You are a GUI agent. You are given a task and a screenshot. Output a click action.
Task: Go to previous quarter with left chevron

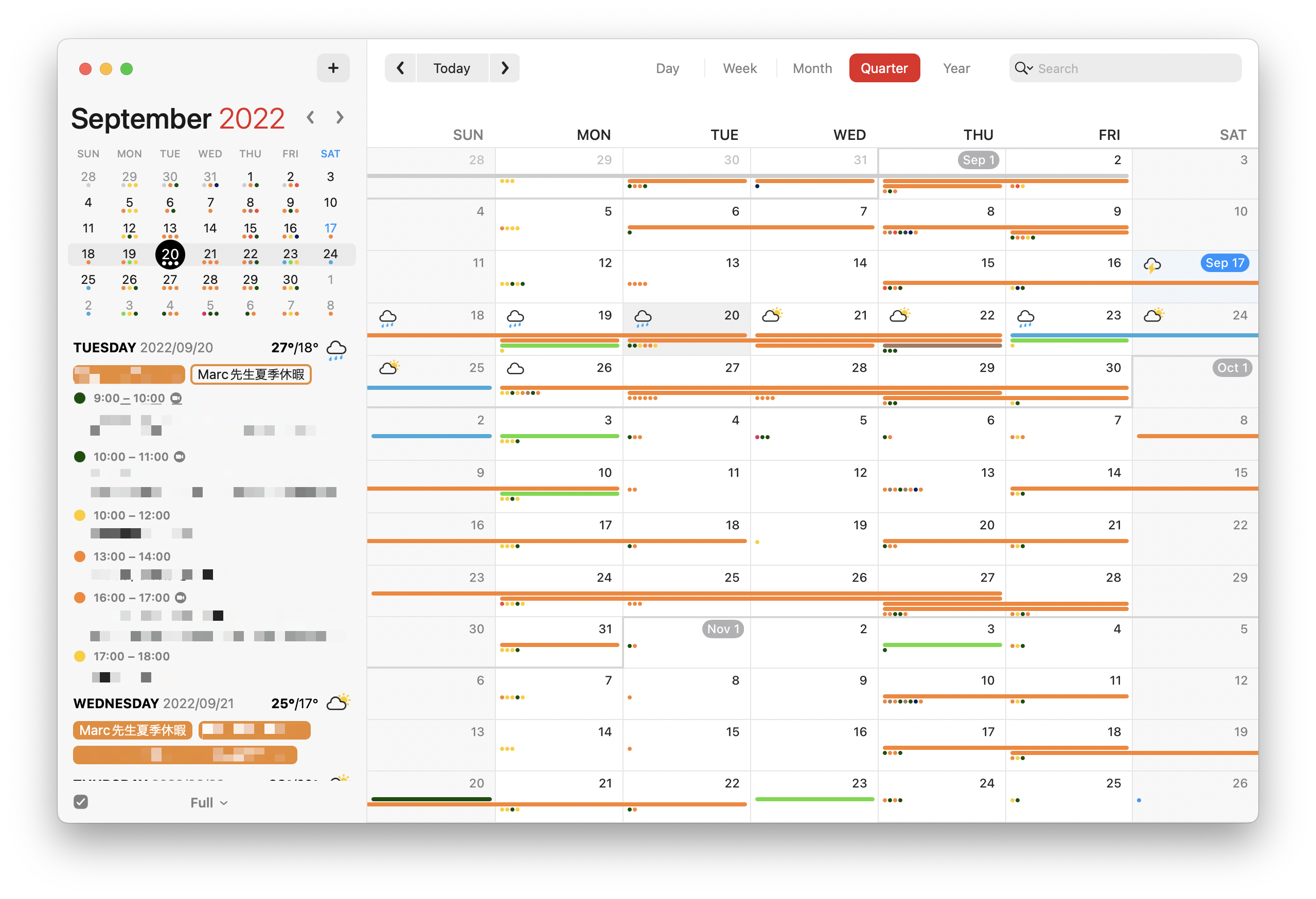point(400,68)
